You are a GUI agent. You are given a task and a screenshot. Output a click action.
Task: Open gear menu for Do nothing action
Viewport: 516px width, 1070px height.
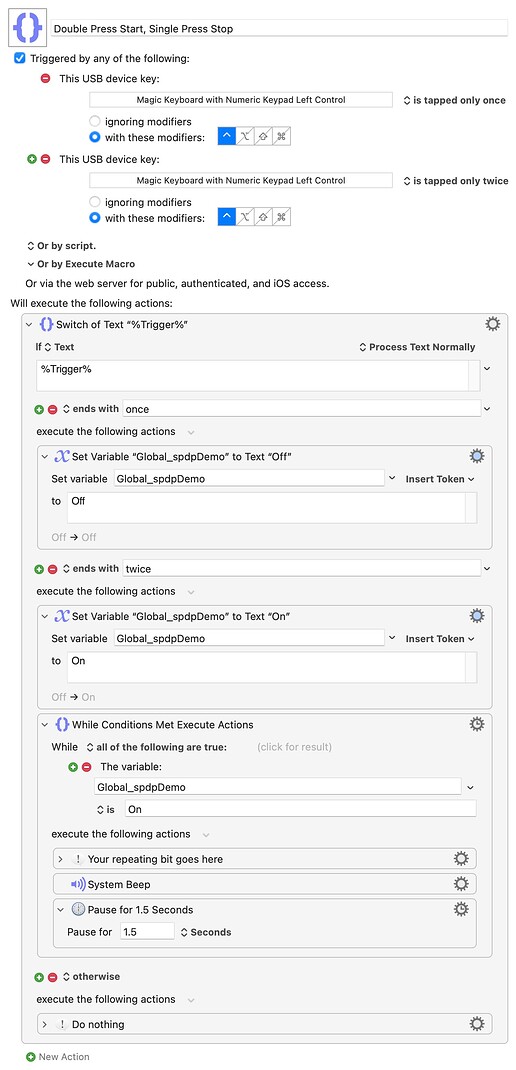[476, 1024]
